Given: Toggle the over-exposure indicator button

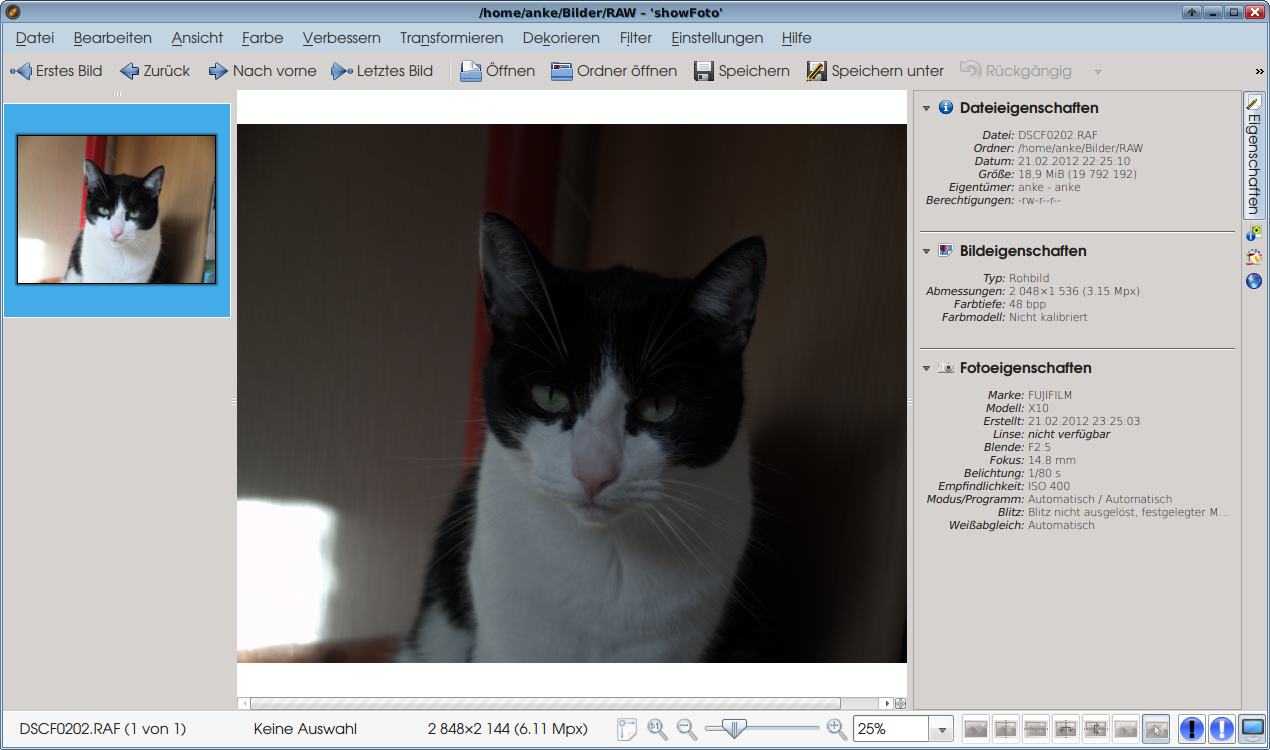Looking at the screenshot, I should [1221, 729].
